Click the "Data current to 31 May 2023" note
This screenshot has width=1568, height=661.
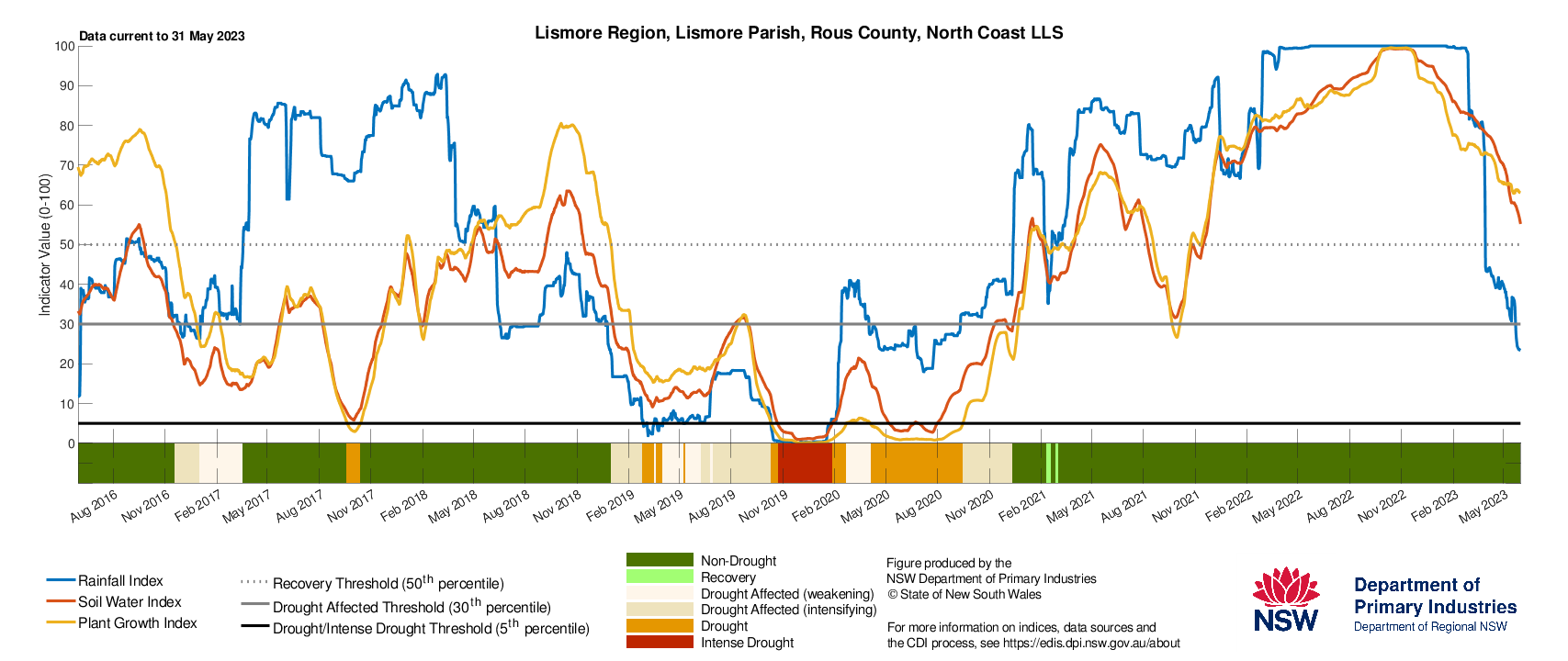click(x=162, y=36)
